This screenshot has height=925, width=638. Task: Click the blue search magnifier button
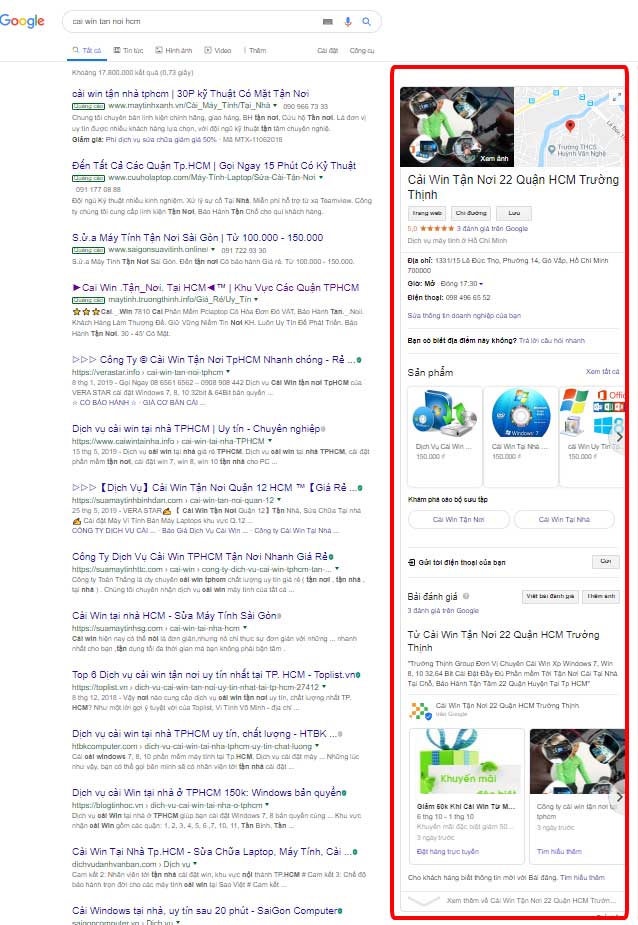coord(367,21)
